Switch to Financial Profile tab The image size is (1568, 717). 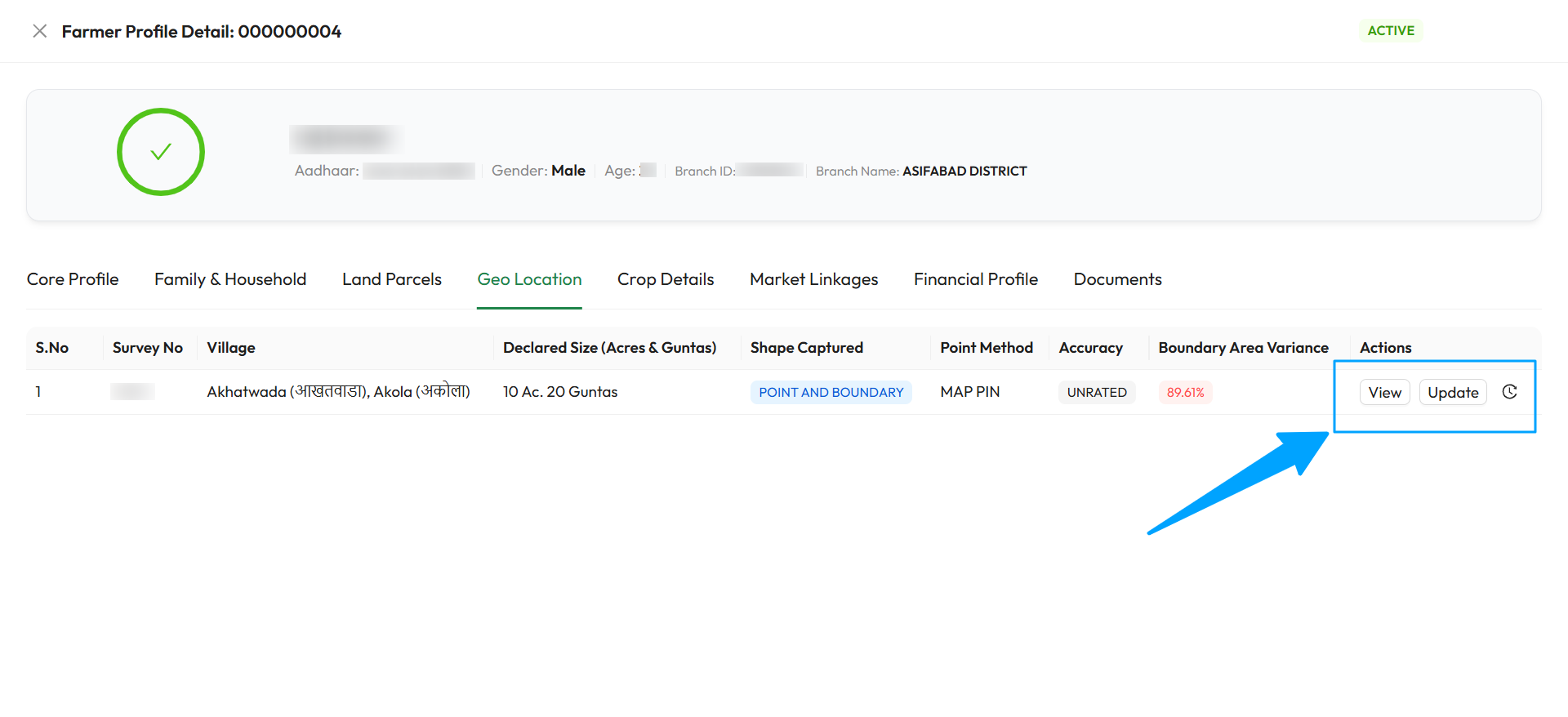click(x=976, y=279)
